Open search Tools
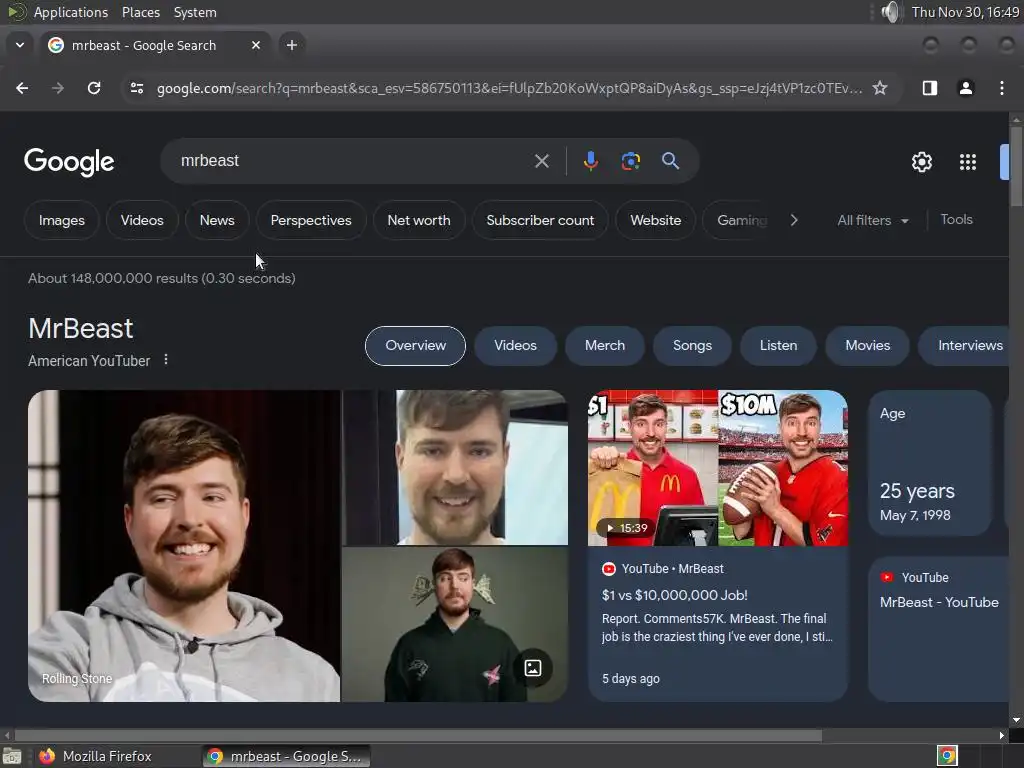The height and width of the screenshot is (768, 1024). point(956,219)
